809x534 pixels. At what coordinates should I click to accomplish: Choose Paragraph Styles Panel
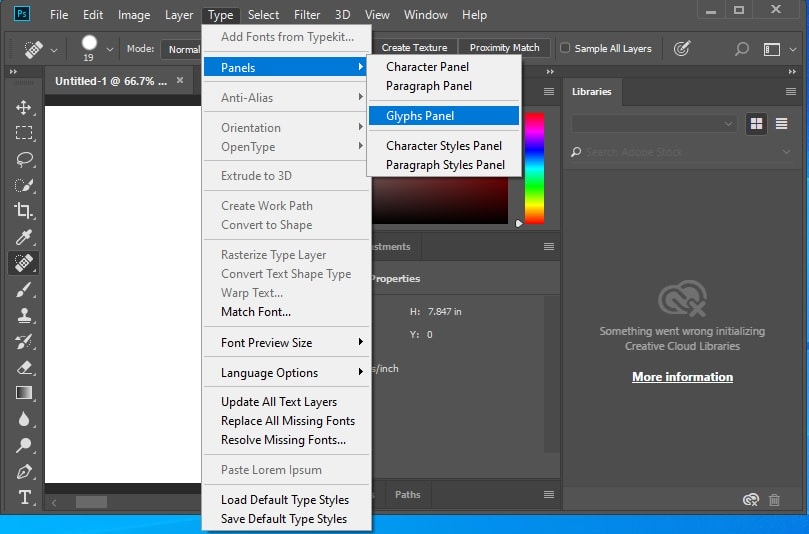tap(444, 165)
